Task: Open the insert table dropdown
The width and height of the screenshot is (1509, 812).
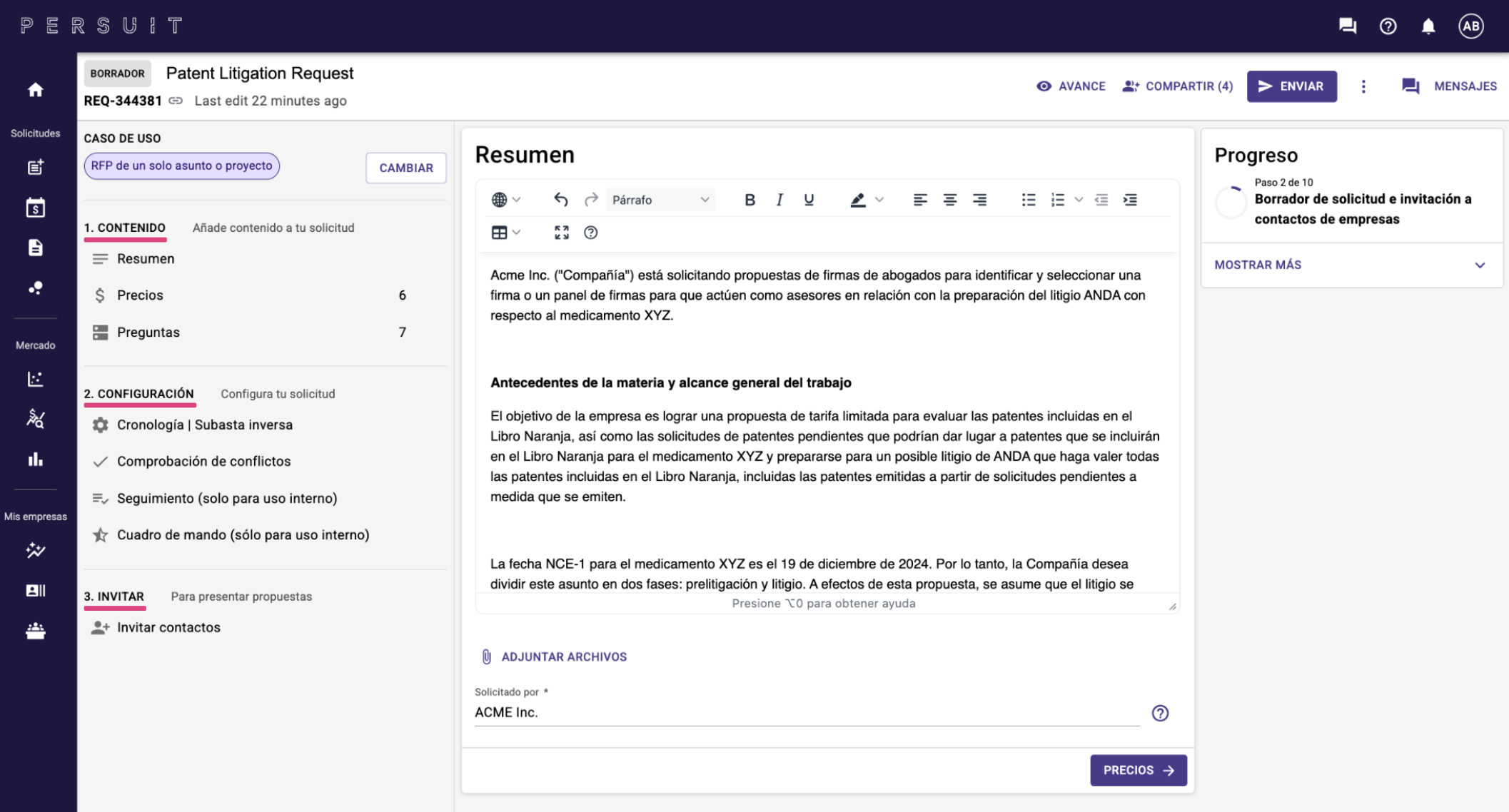Action: tap(506, 233)
